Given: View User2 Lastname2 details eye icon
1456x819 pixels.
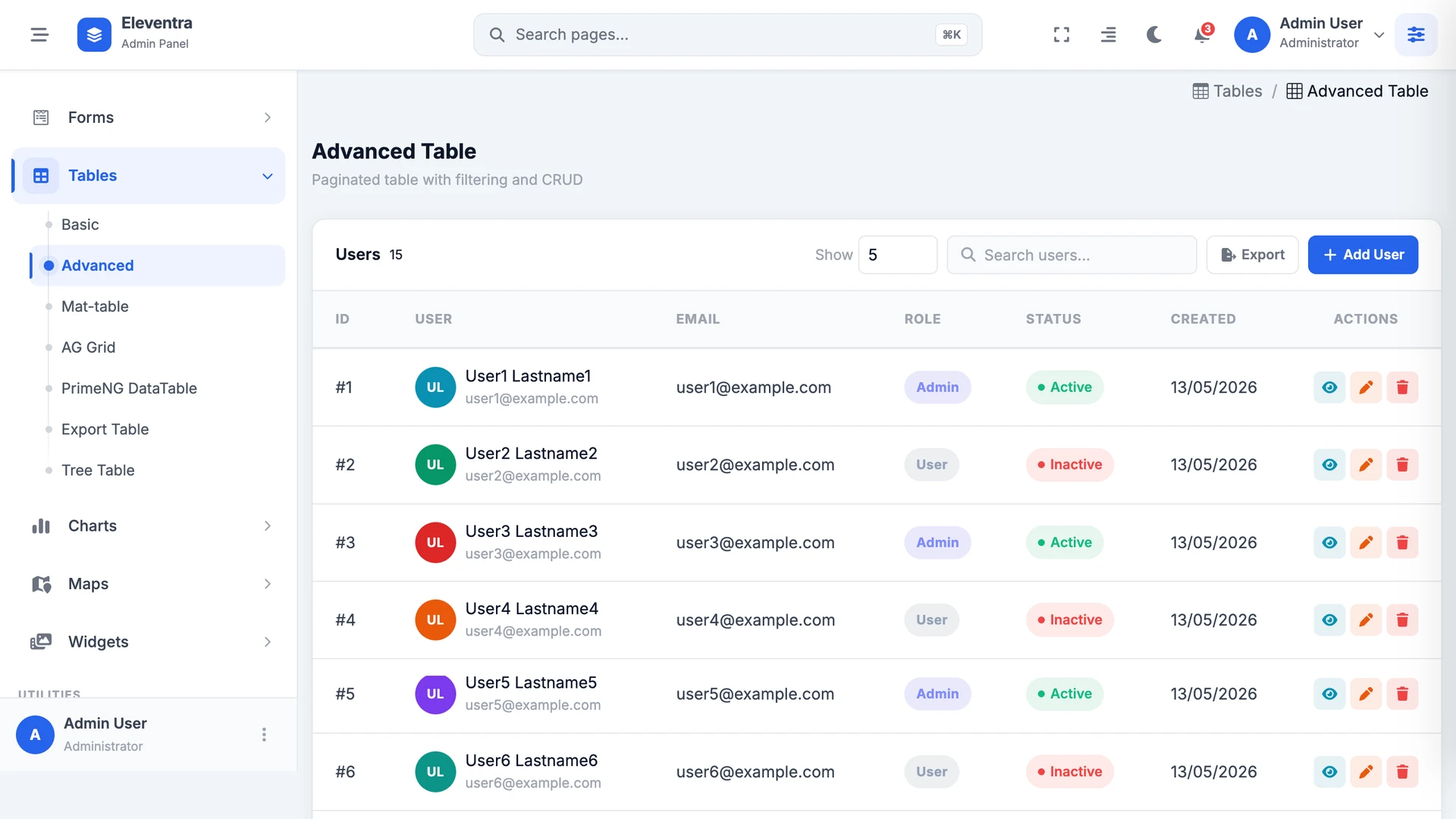Looking at the screenshot, I should 1329,465.
